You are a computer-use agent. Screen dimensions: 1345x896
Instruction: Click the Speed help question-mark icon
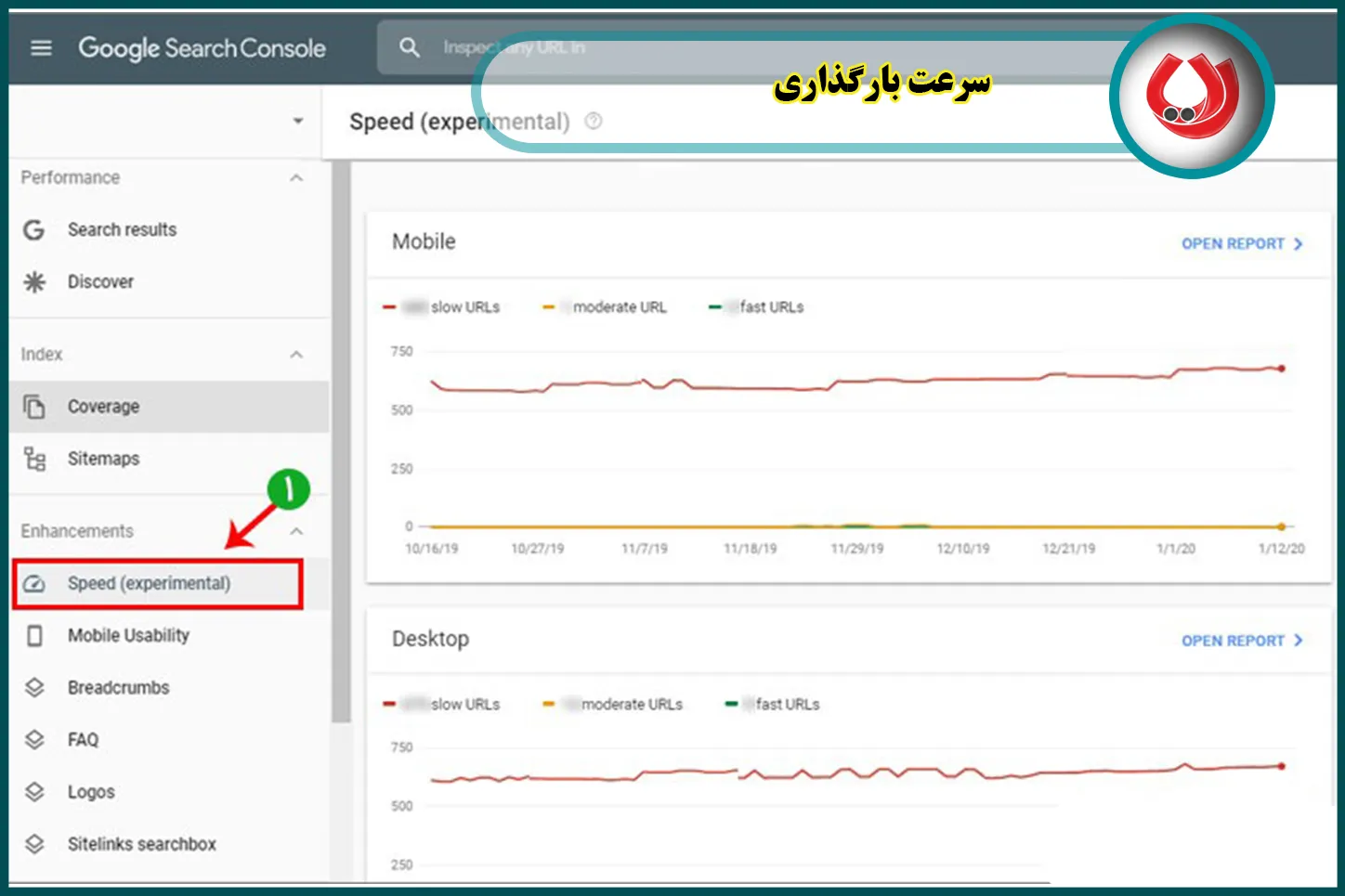[x=594, y=121]
